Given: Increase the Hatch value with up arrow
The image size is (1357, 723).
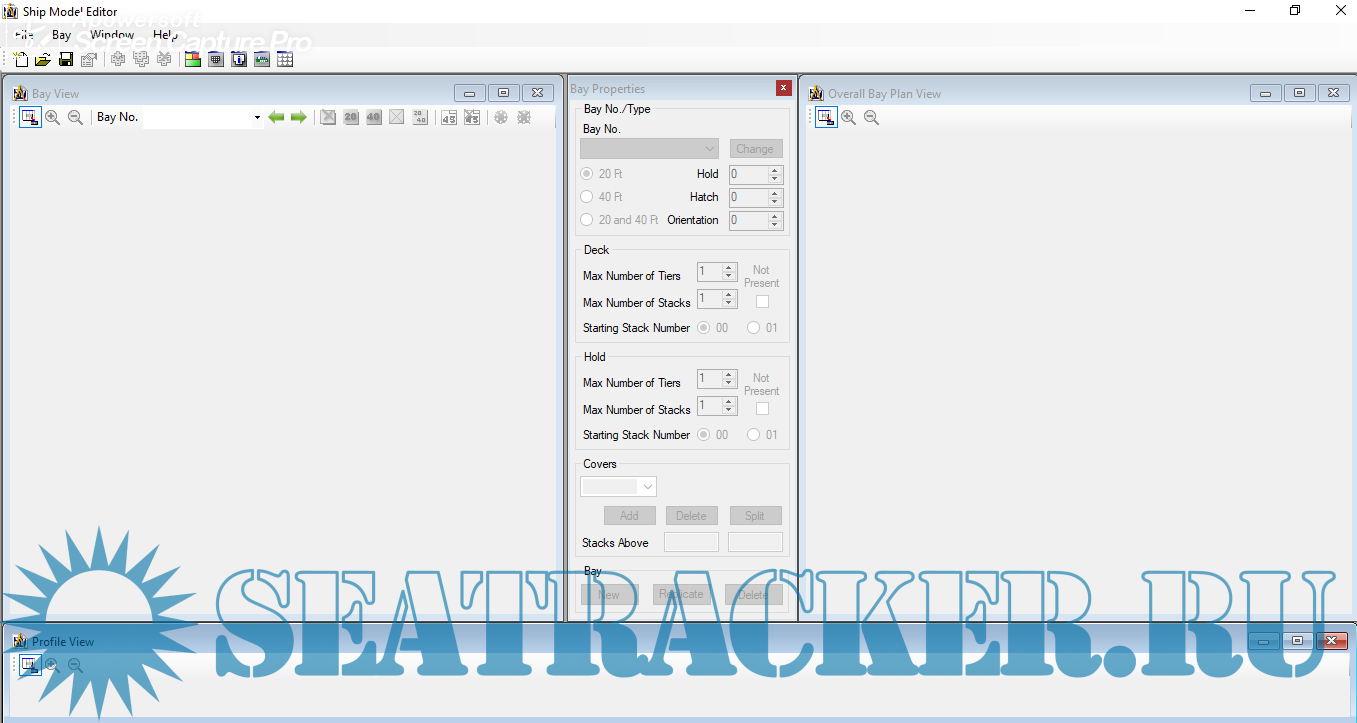Looking at the screenshot, I should coord(774,193).
